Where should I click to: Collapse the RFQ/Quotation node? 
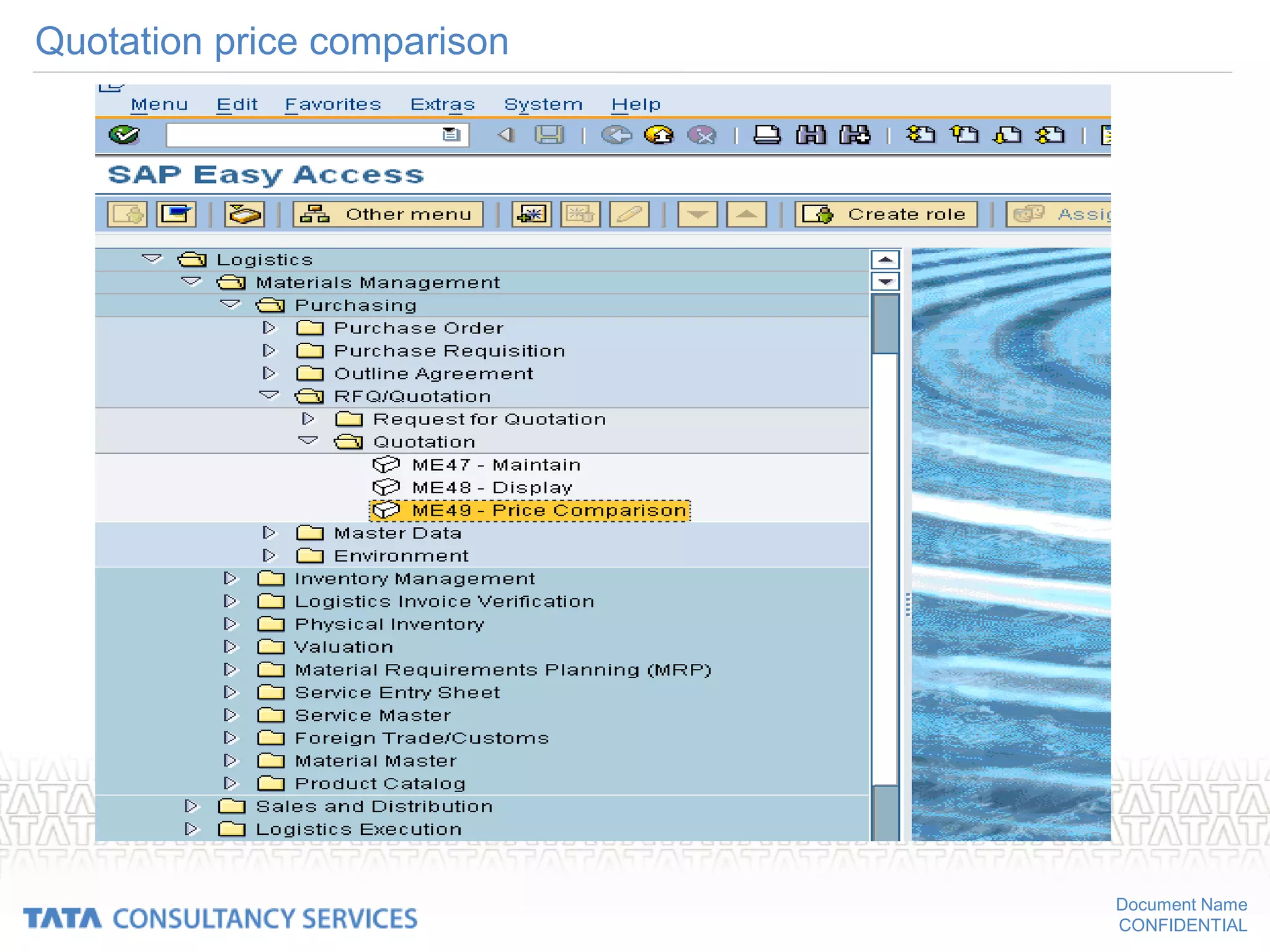pyautogui.click(x=269, y=395)
